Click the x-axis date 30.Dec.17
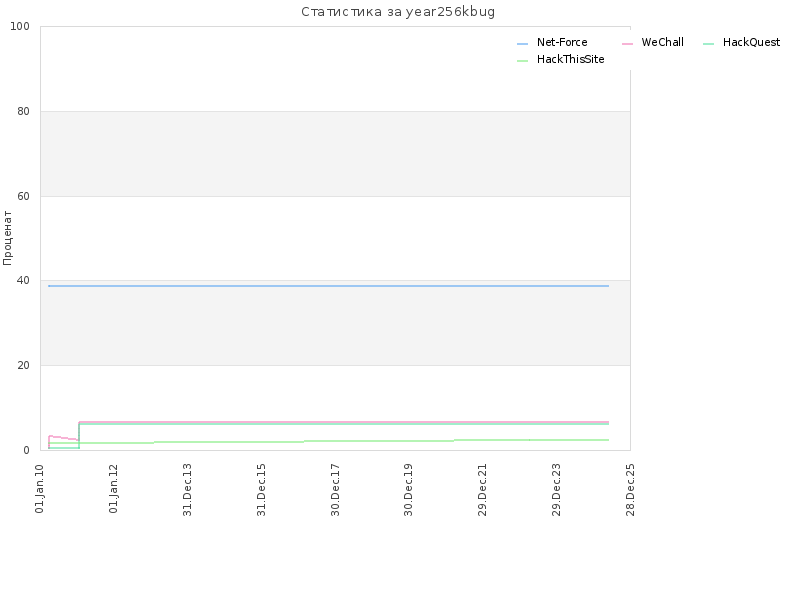This screenshot has width=800, height=600. pyautogui.click(x=335, y=489)
